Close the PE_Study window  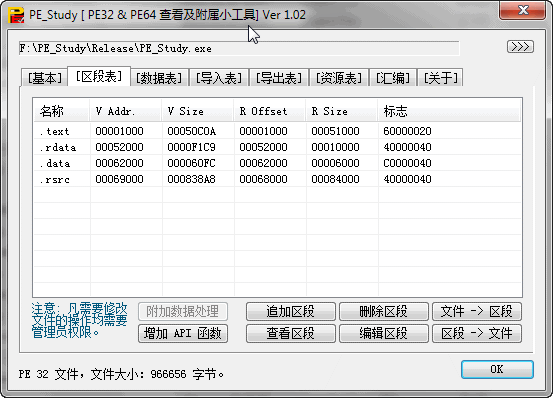[x=522, y=10]
